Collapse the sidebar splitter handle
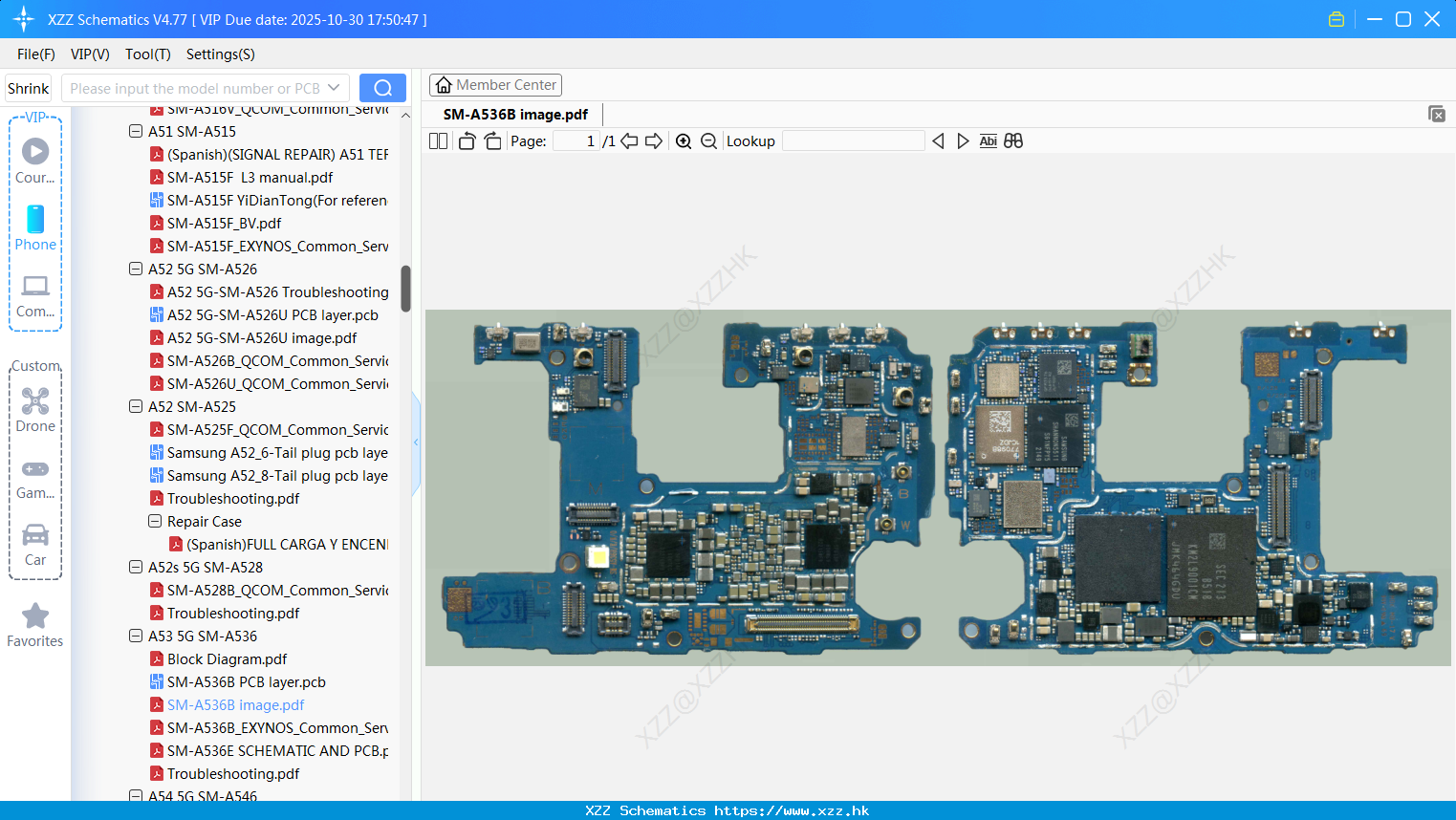Viewport: 1456px width, 820px height. 416,442
